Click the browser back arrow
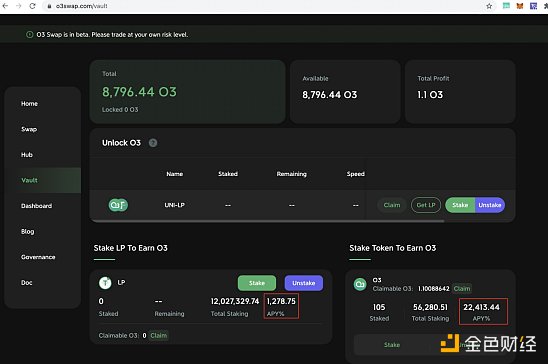 [x=5, y=6]
